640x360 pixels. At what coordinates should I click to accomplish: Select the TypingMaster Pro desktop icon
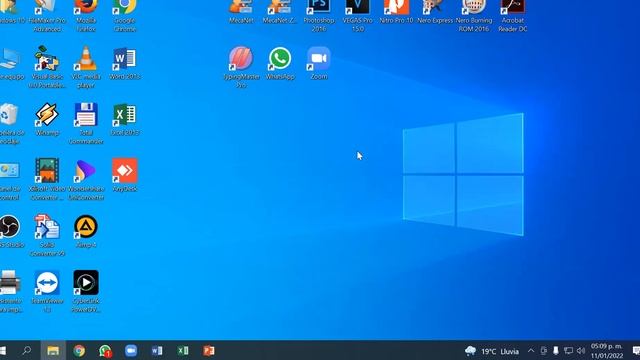(241, 67)
